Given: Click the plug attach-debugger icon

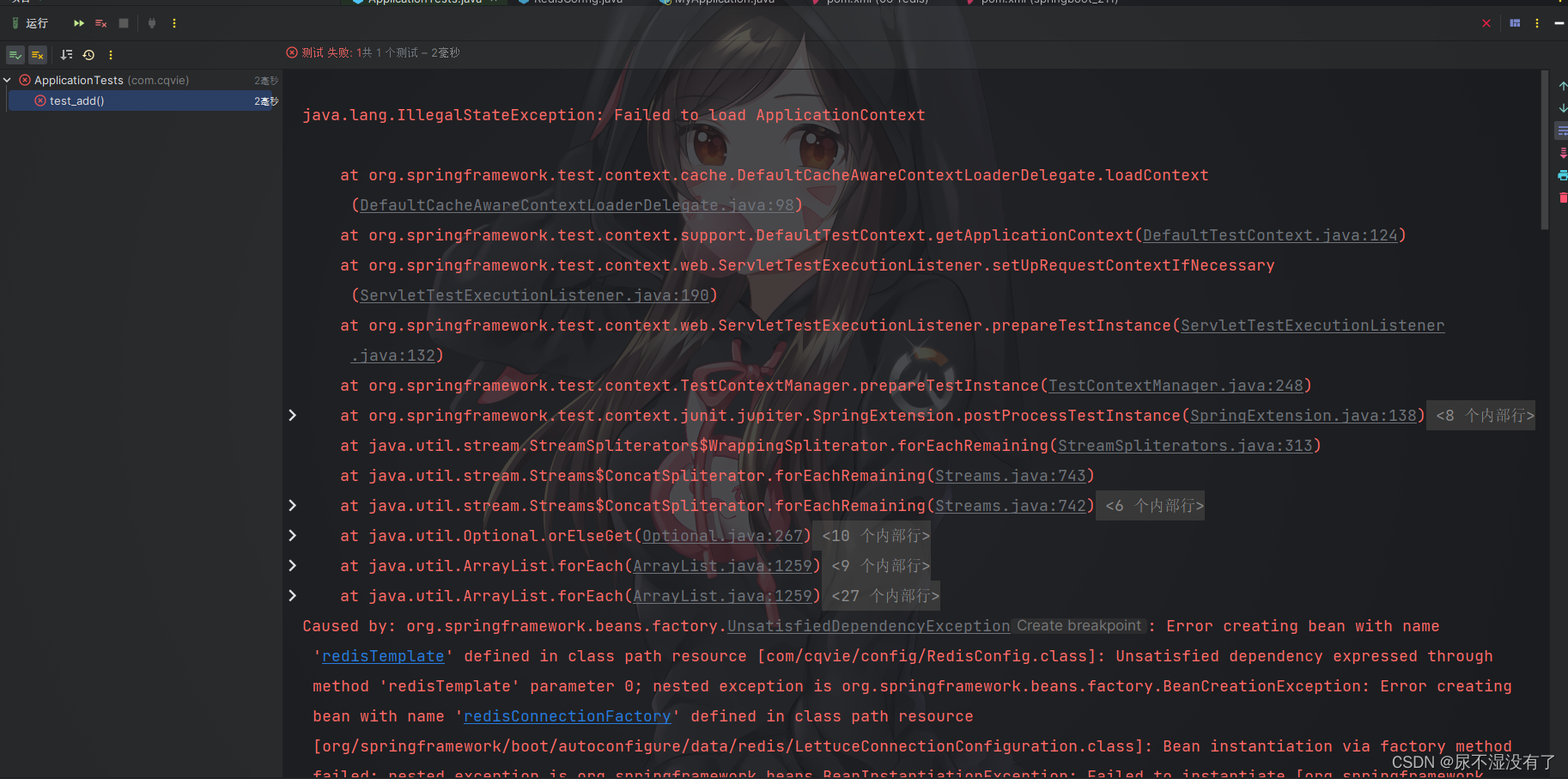Looking at the screenshot, I should pyautogui.click(x=152, y=23).
